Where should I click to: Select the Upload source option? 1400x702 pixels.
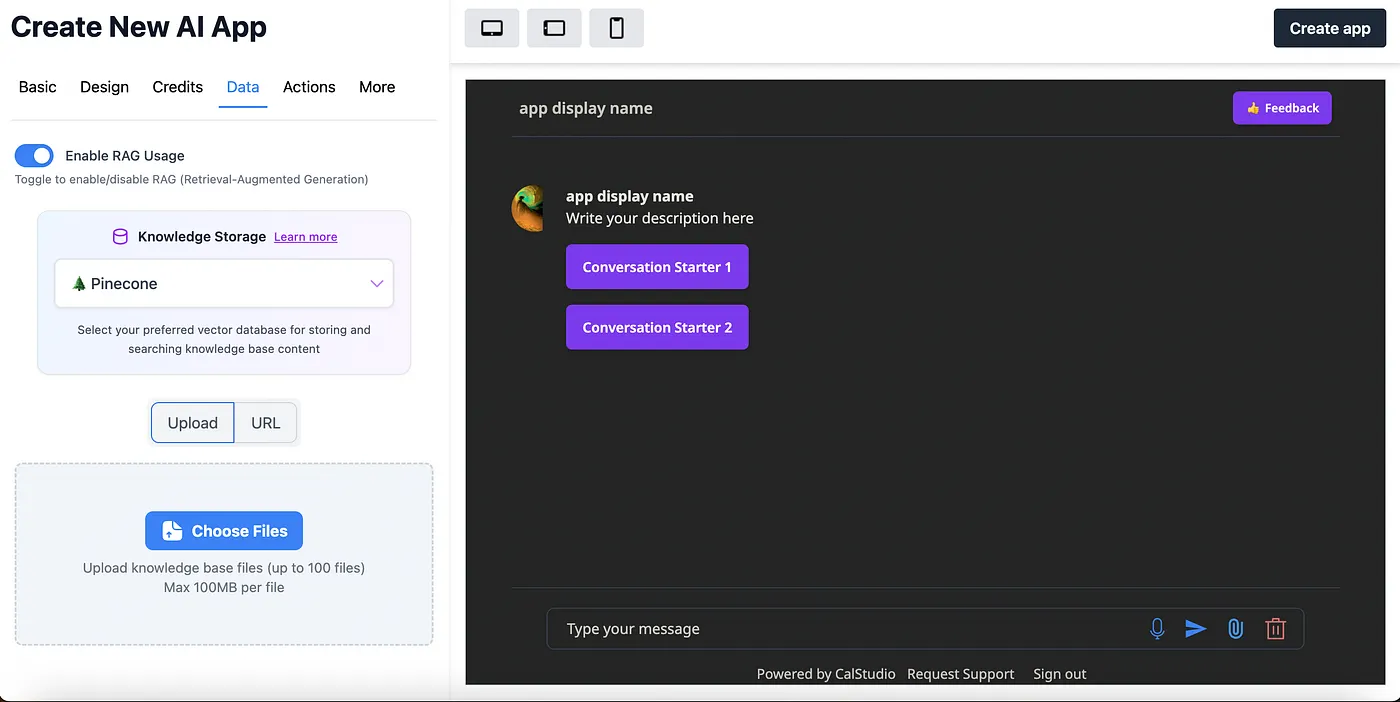(192, 422)
